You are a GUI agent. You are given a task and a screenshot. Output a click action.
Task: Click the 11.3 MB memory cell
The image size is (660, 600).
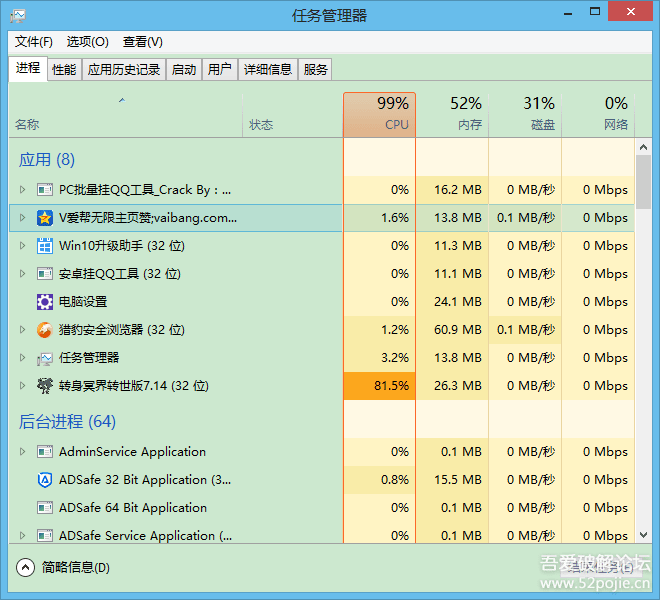(452, 246)
